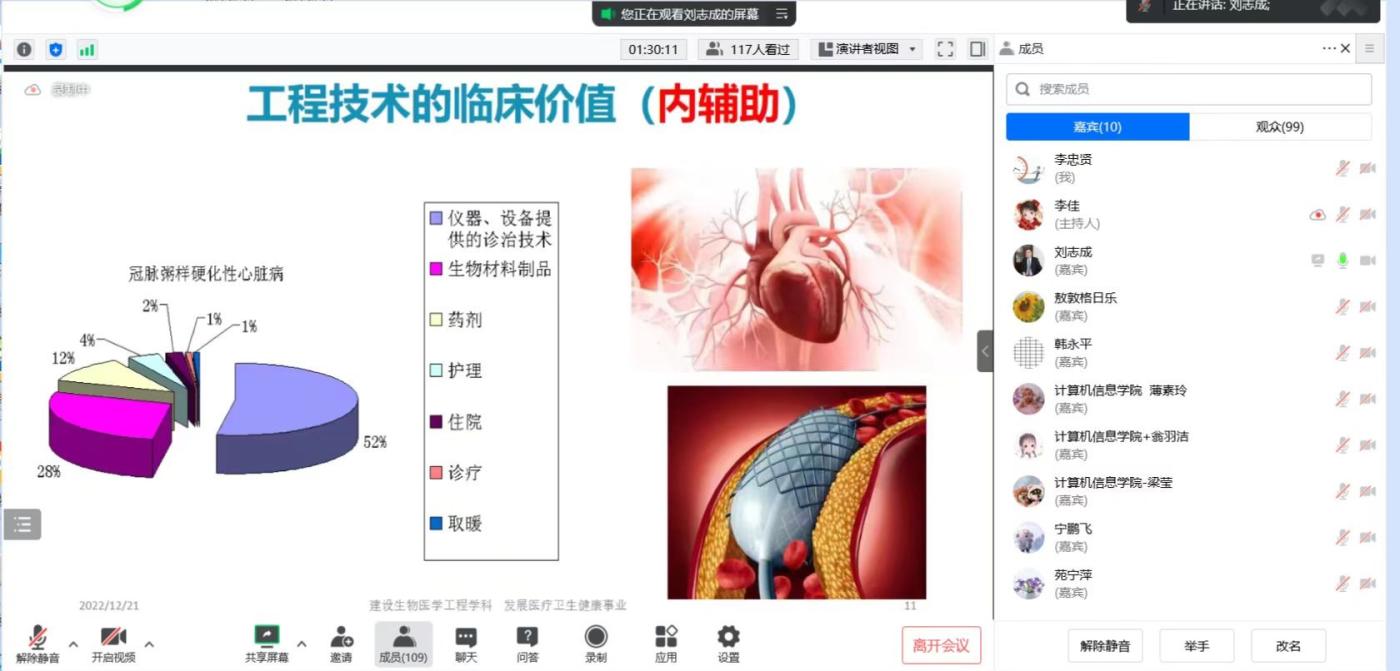Enter fullscreen with the expand icon
Screen dimensions: 1400x671
point(945,49)
